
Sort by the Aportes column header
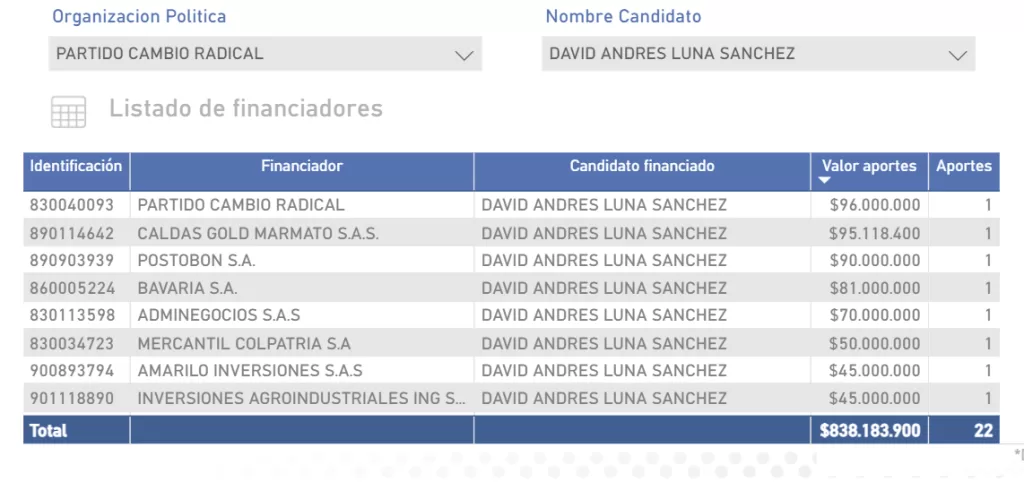click(x=964, y=166)
